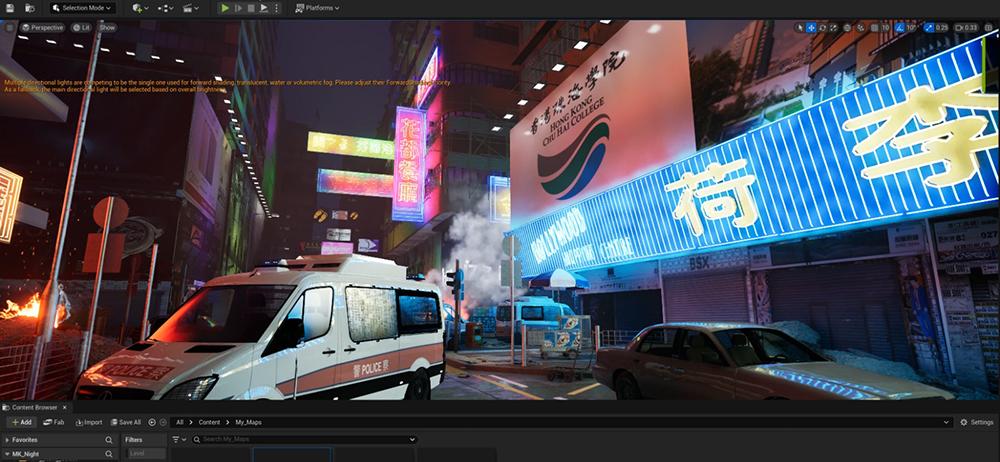Toggle rotation angle snapping
This screenshot has width=1000, height=462.
click(x=899, y=27)
